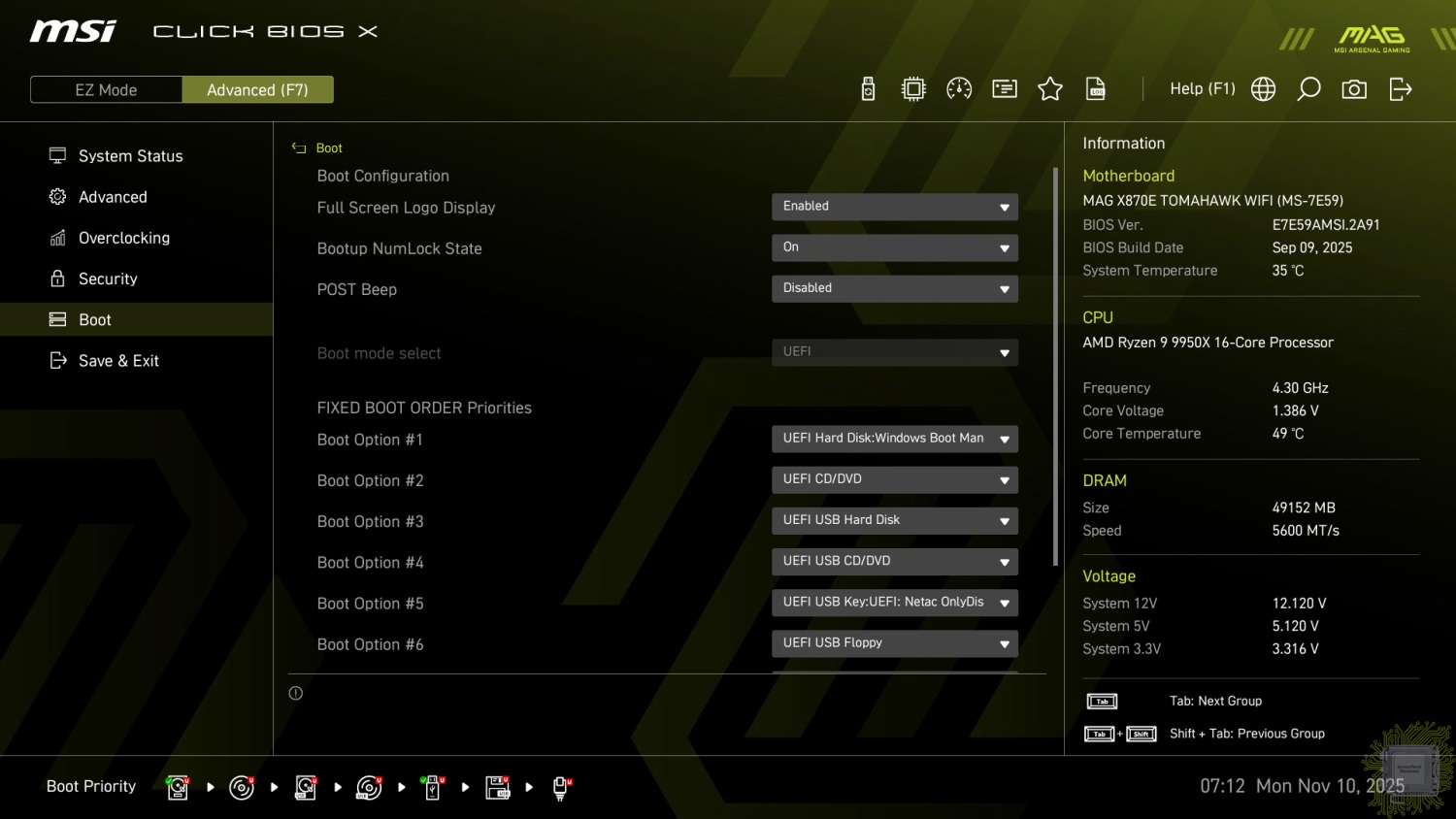Switch to EZ Mode tab
The width and height of the screenshot is (1456, 819).
click(x=106, y=89)
